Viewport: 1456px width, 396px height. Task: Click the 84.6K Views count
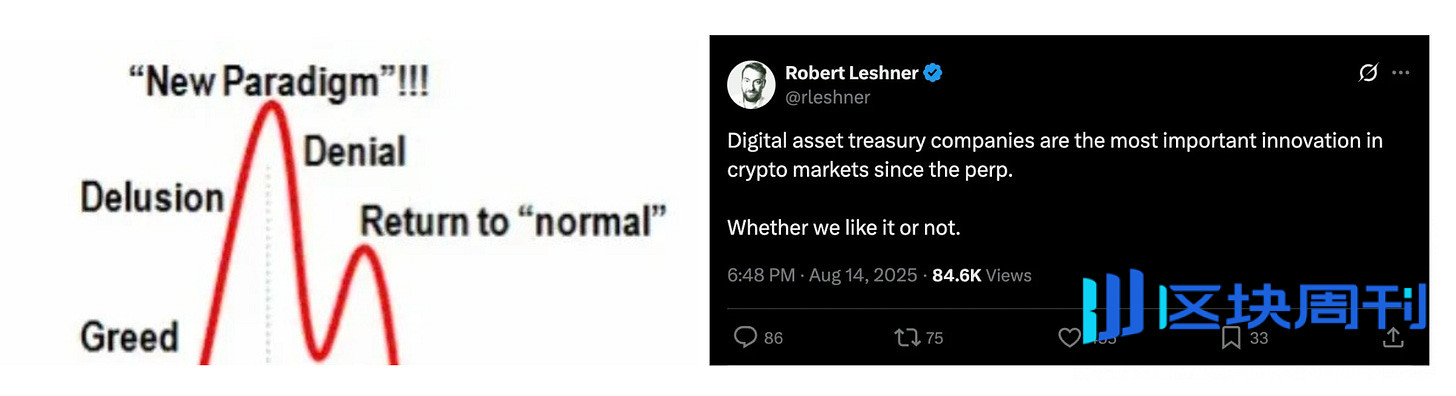981,275
